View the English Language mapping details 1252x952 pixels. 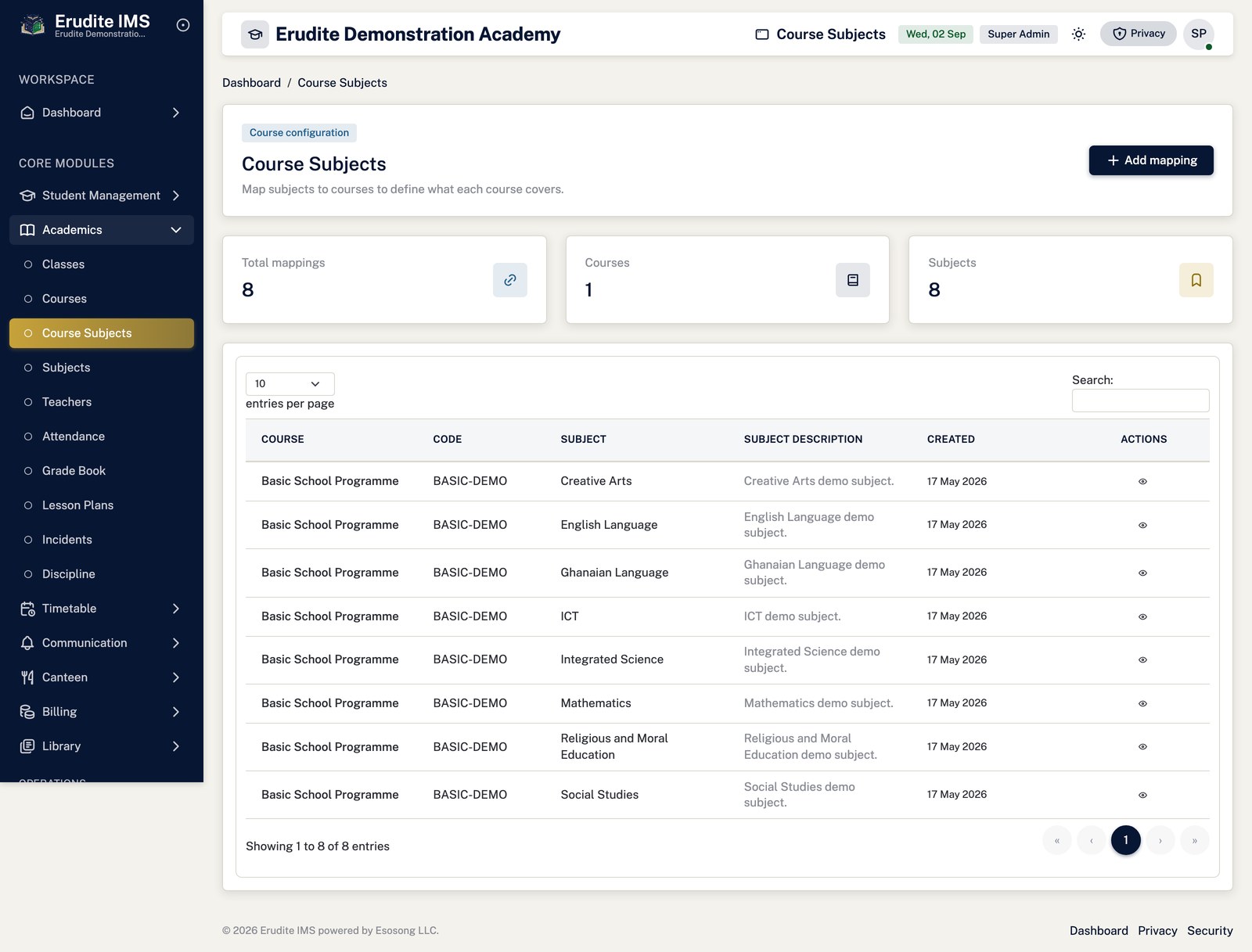(x=1142, y=526)
